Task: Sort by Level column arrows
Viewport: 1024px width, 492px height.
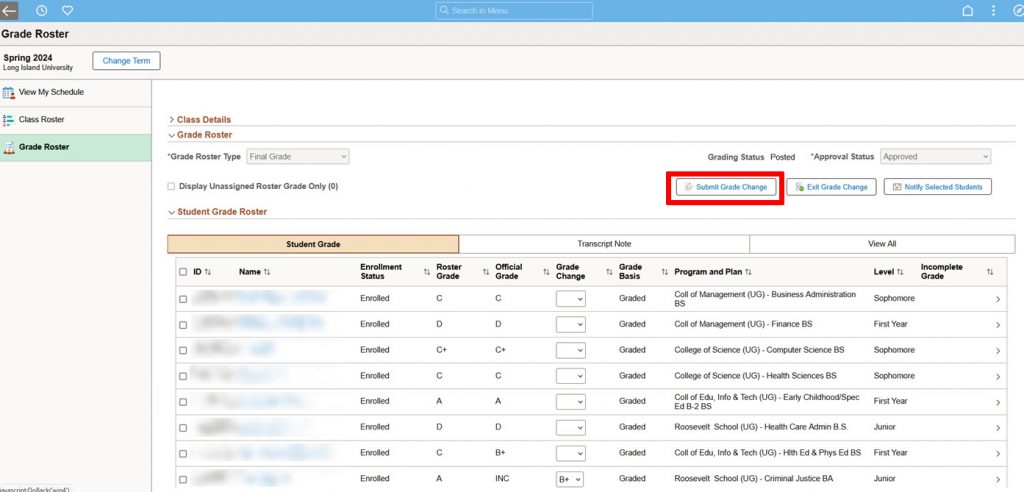Action: 900,272
